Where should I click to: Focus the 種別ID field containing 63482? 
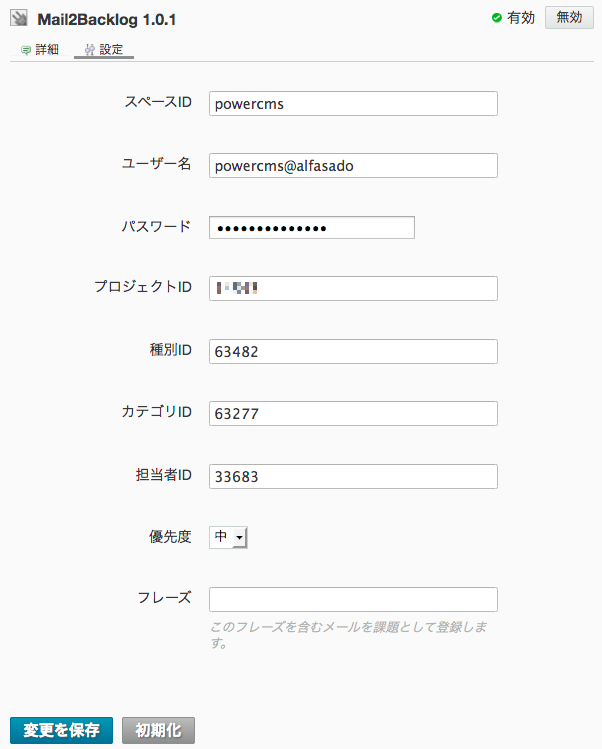coord(353,352)
